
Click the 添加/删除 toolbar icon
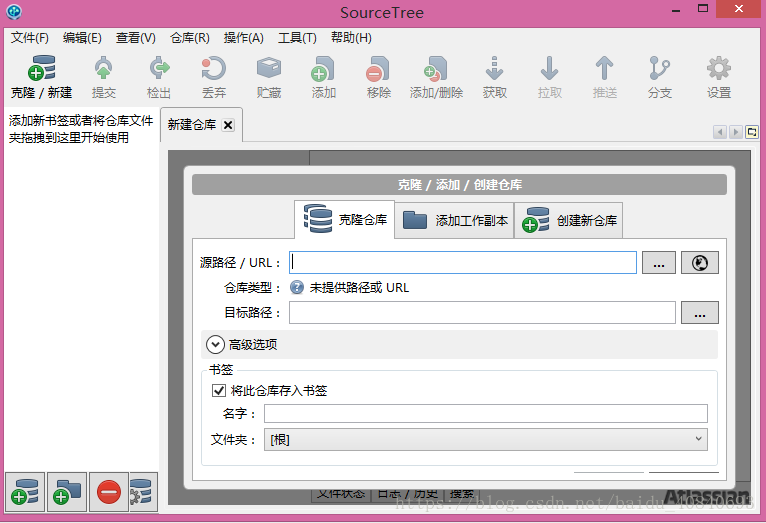coord(436,68)
